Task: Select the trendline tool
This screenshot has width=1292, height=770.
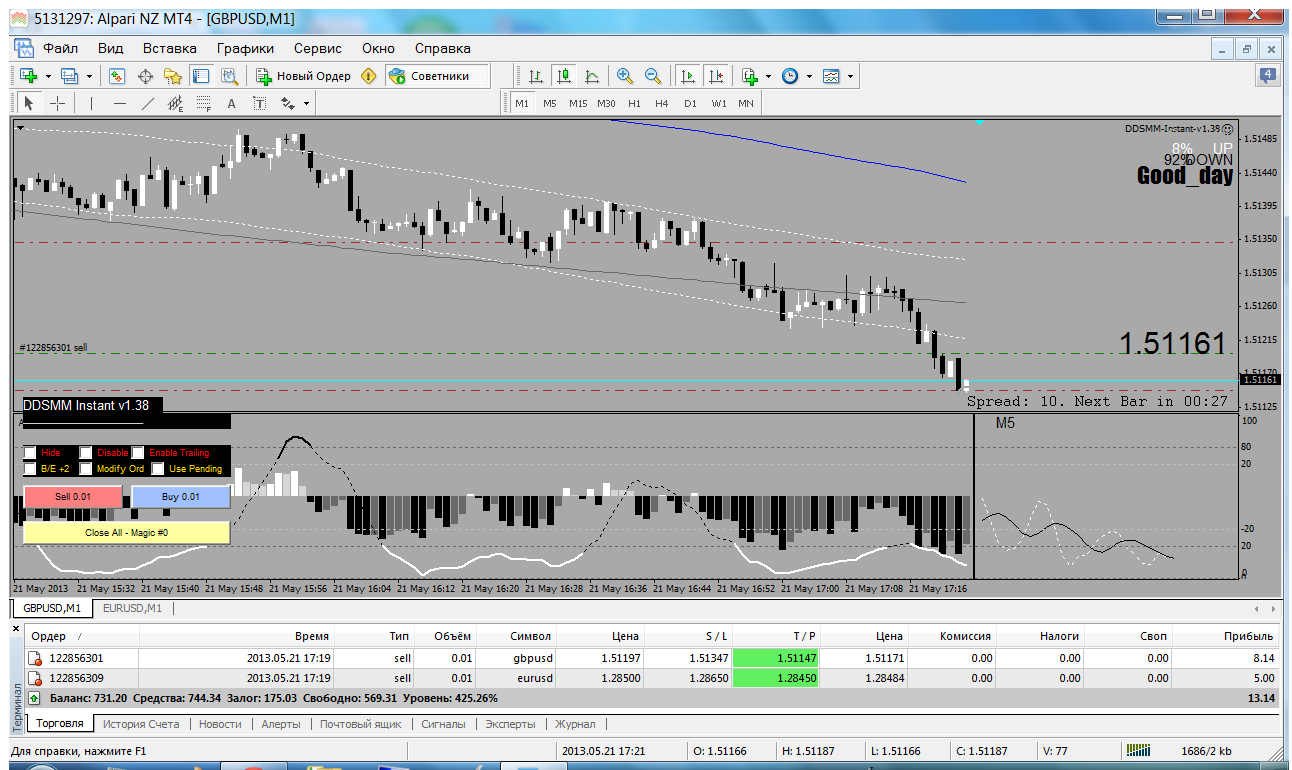Action: coord(148,103)
